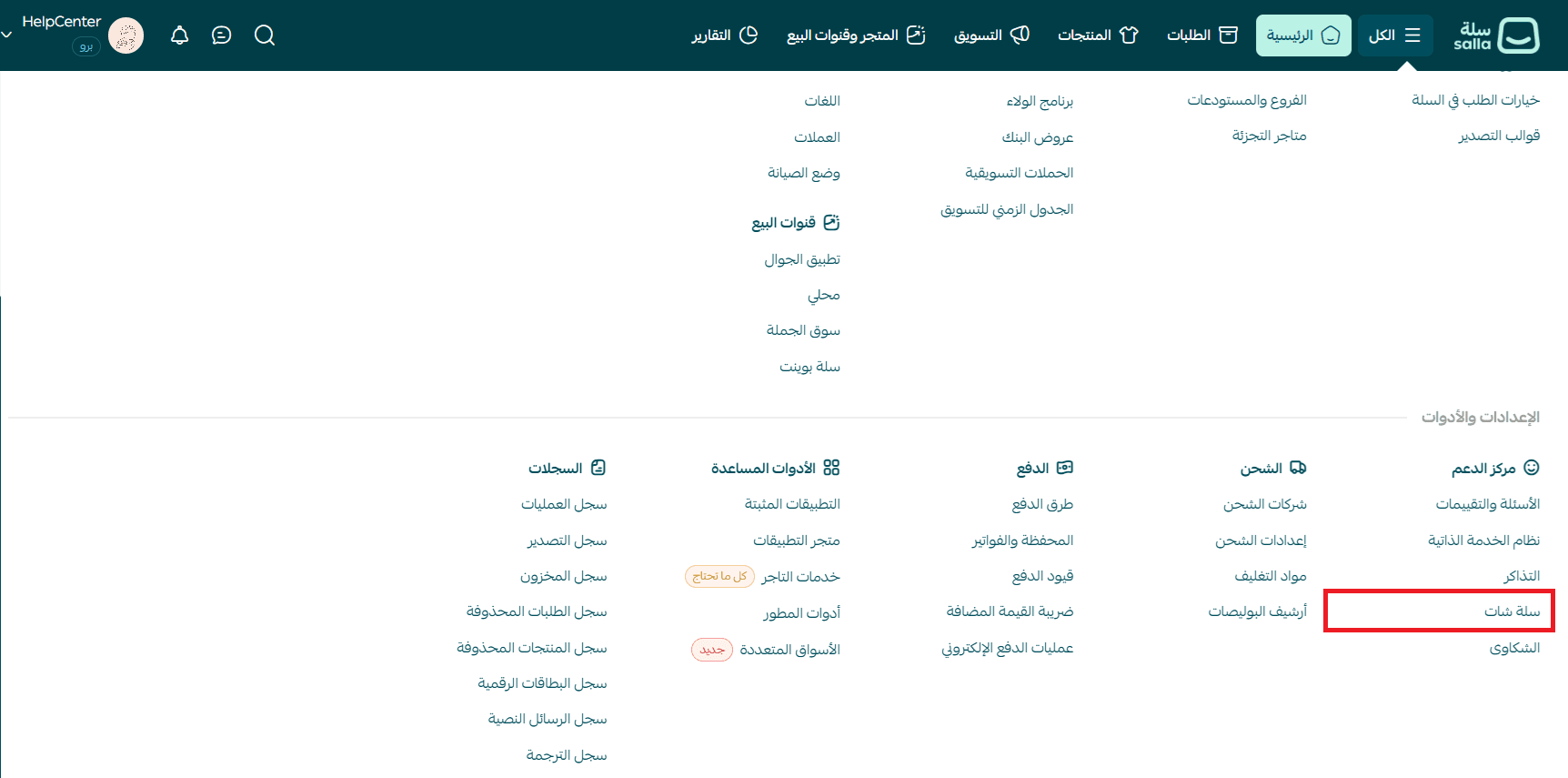Open المتجر وقنوات البيع menu

(856, 35)
